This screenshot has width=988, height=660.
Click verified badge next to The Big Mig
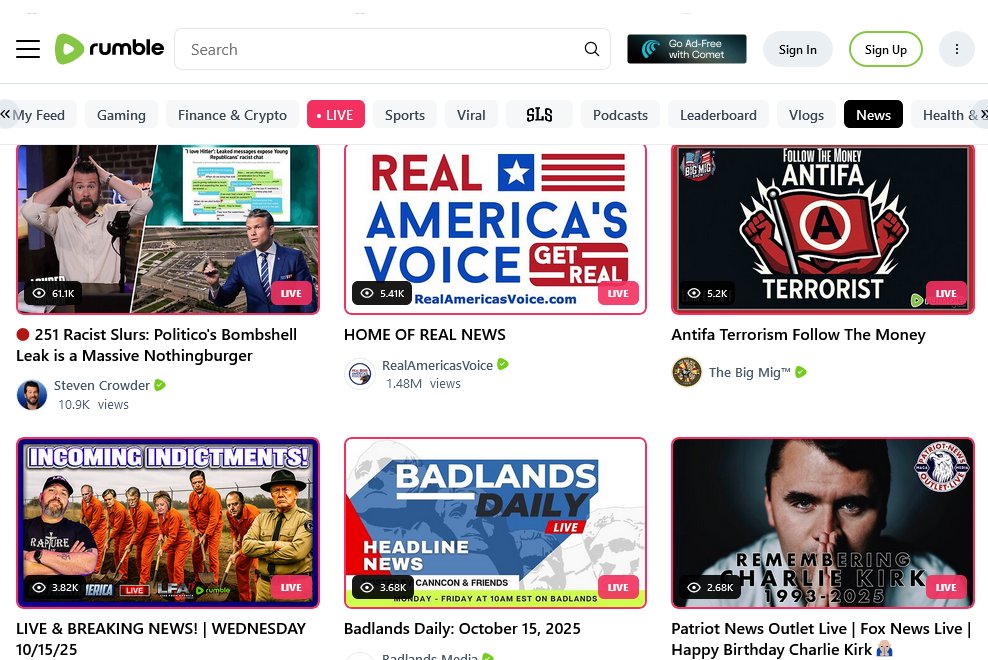point(801,372)
